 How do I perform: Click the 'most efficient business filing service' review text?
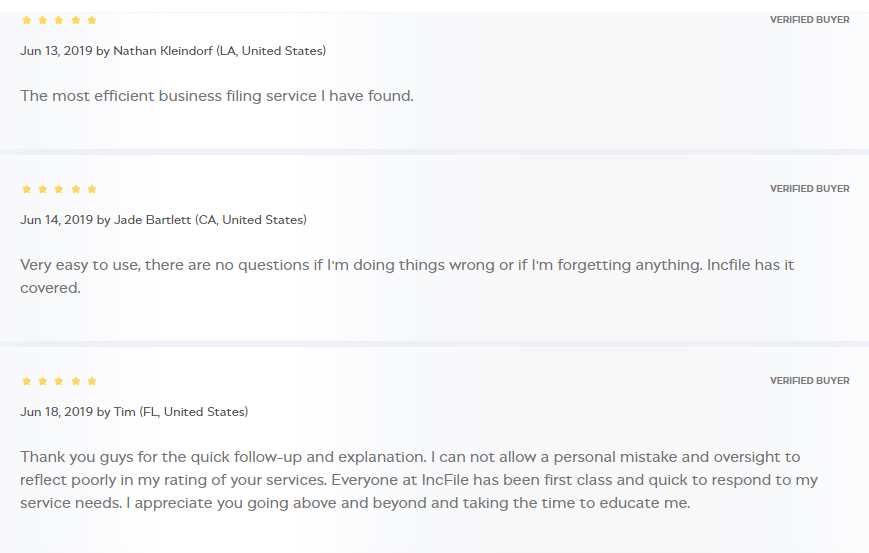point(217,96)
